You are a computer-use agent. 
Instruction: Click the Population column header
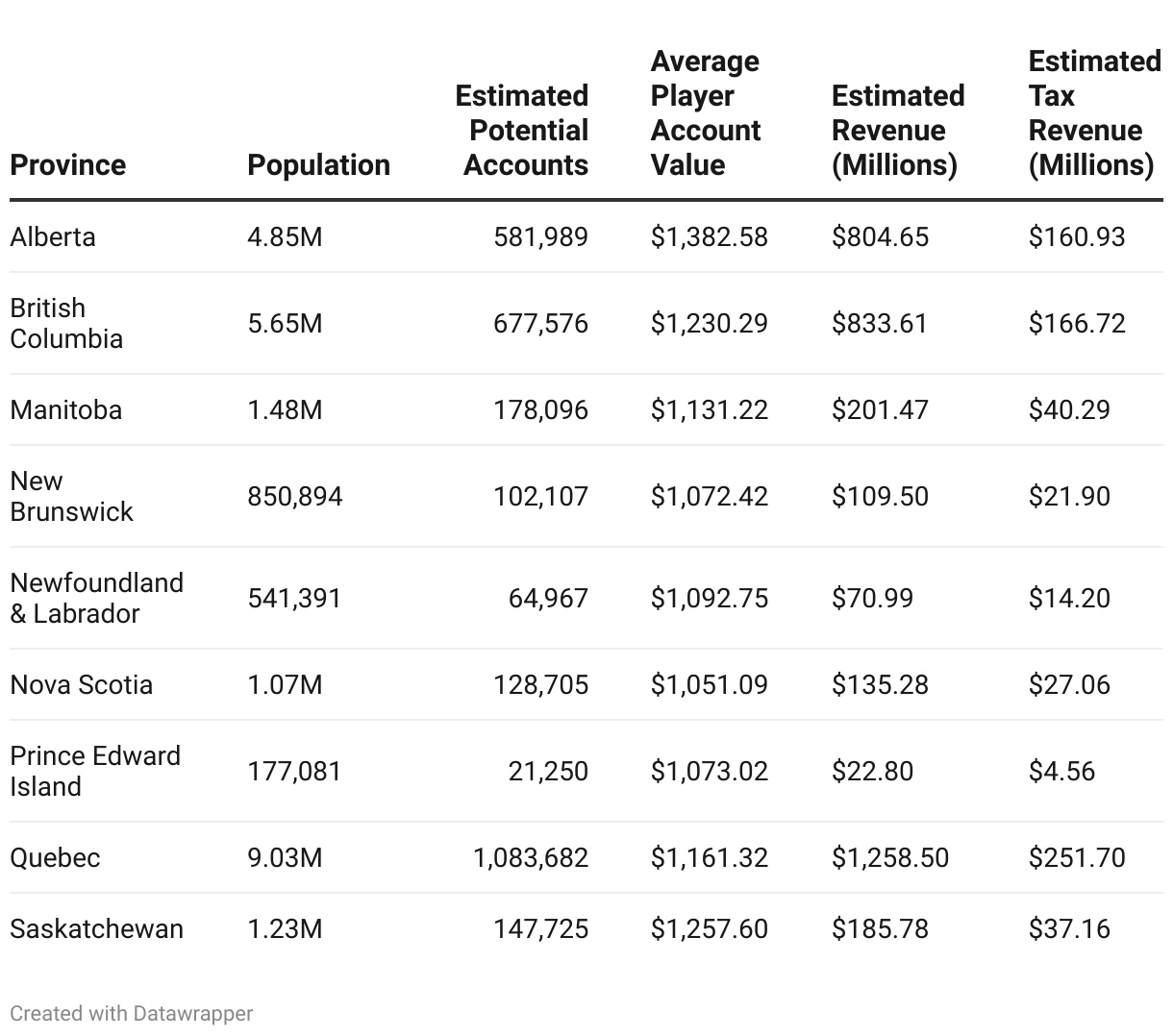tap(318, 164)
